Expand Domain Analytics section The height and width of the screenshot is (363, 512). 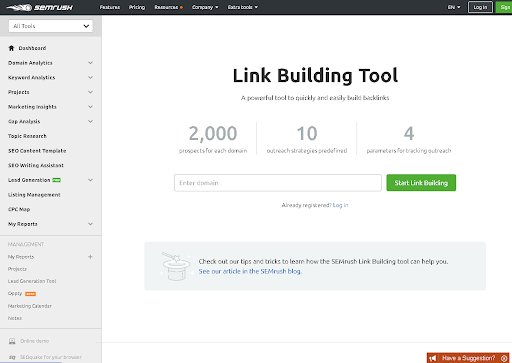[x=90, y=63]
